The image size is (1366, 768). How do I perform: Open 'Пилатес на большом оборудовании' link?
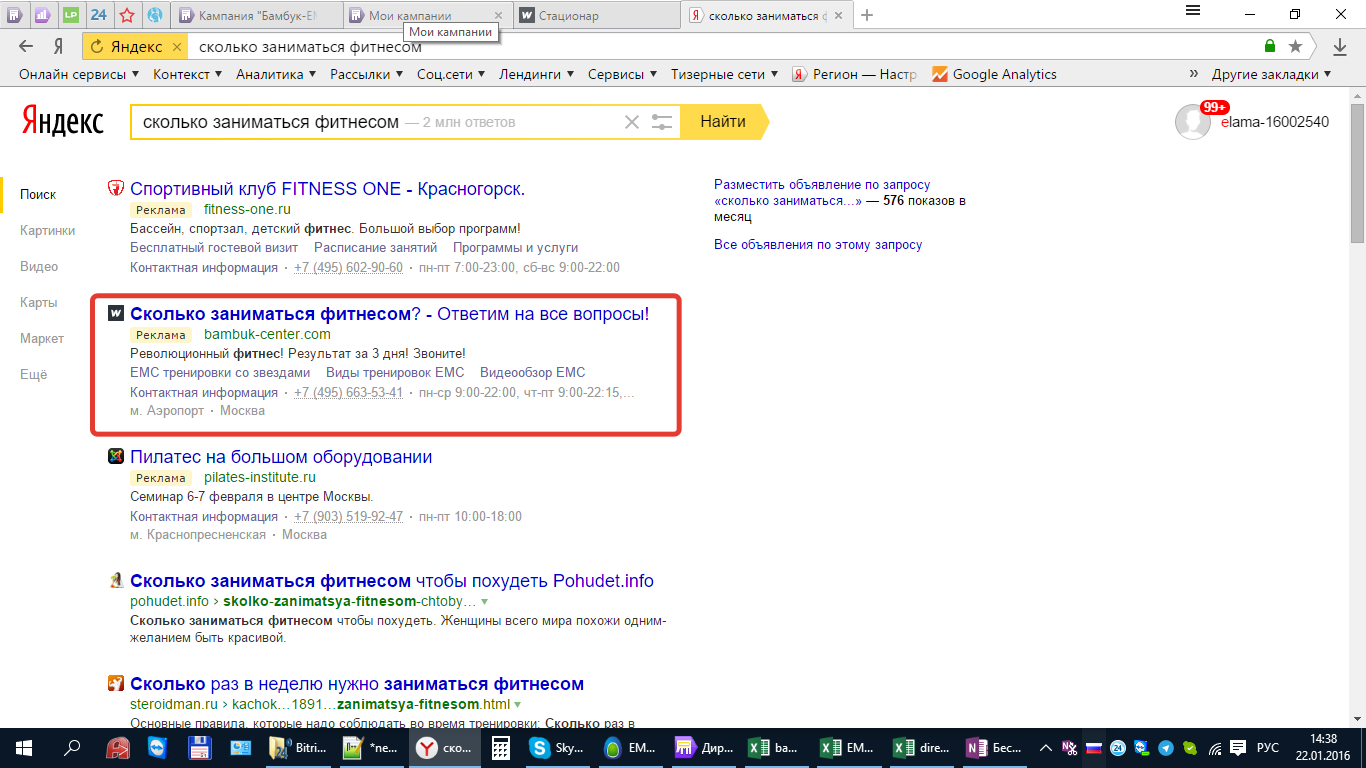[x=281, y=457]
